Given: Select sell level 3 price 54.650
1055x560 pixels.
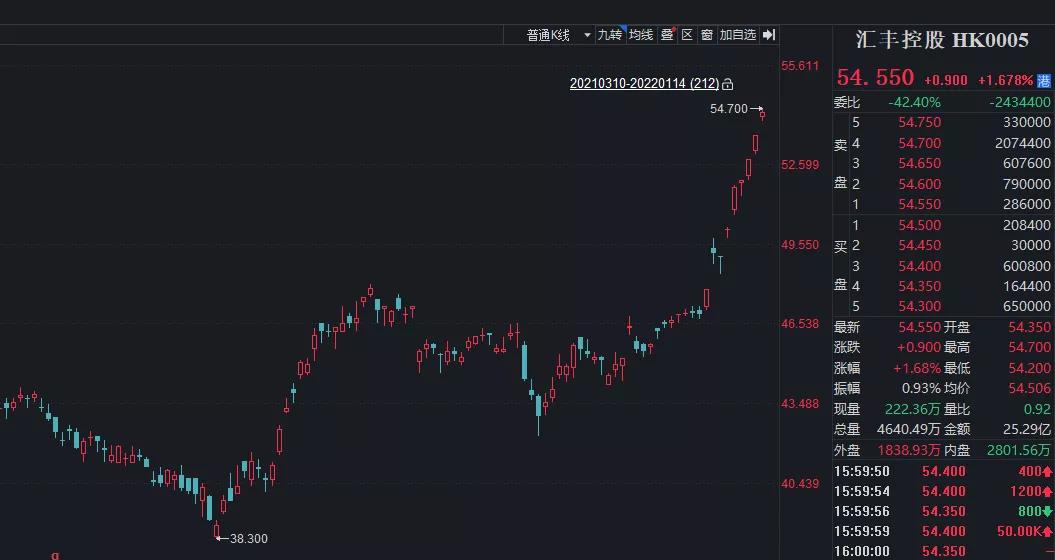Looking at the screenshot, I should point(919,164).
